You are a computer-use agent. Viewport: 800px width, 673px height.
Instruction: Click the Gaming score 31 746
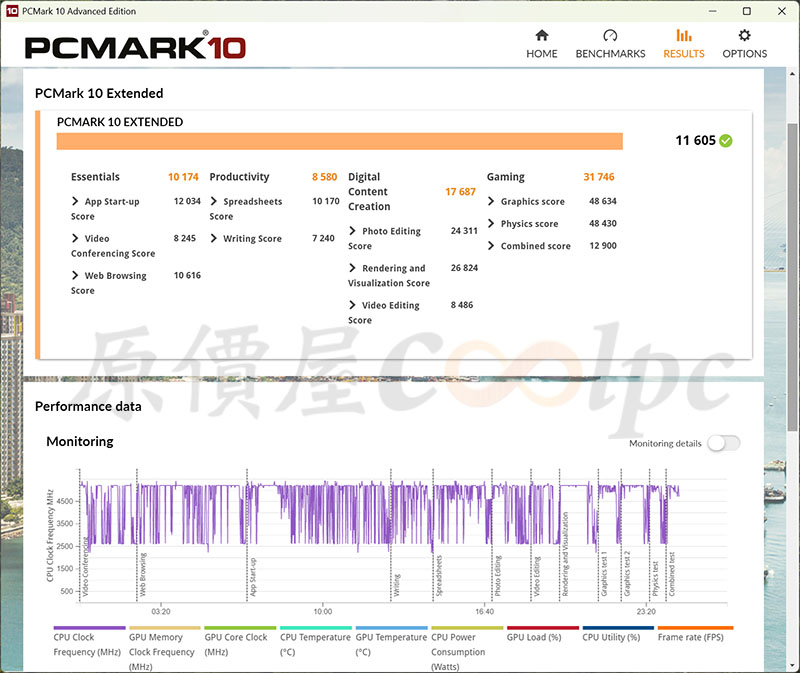click(x=599, y=177)
